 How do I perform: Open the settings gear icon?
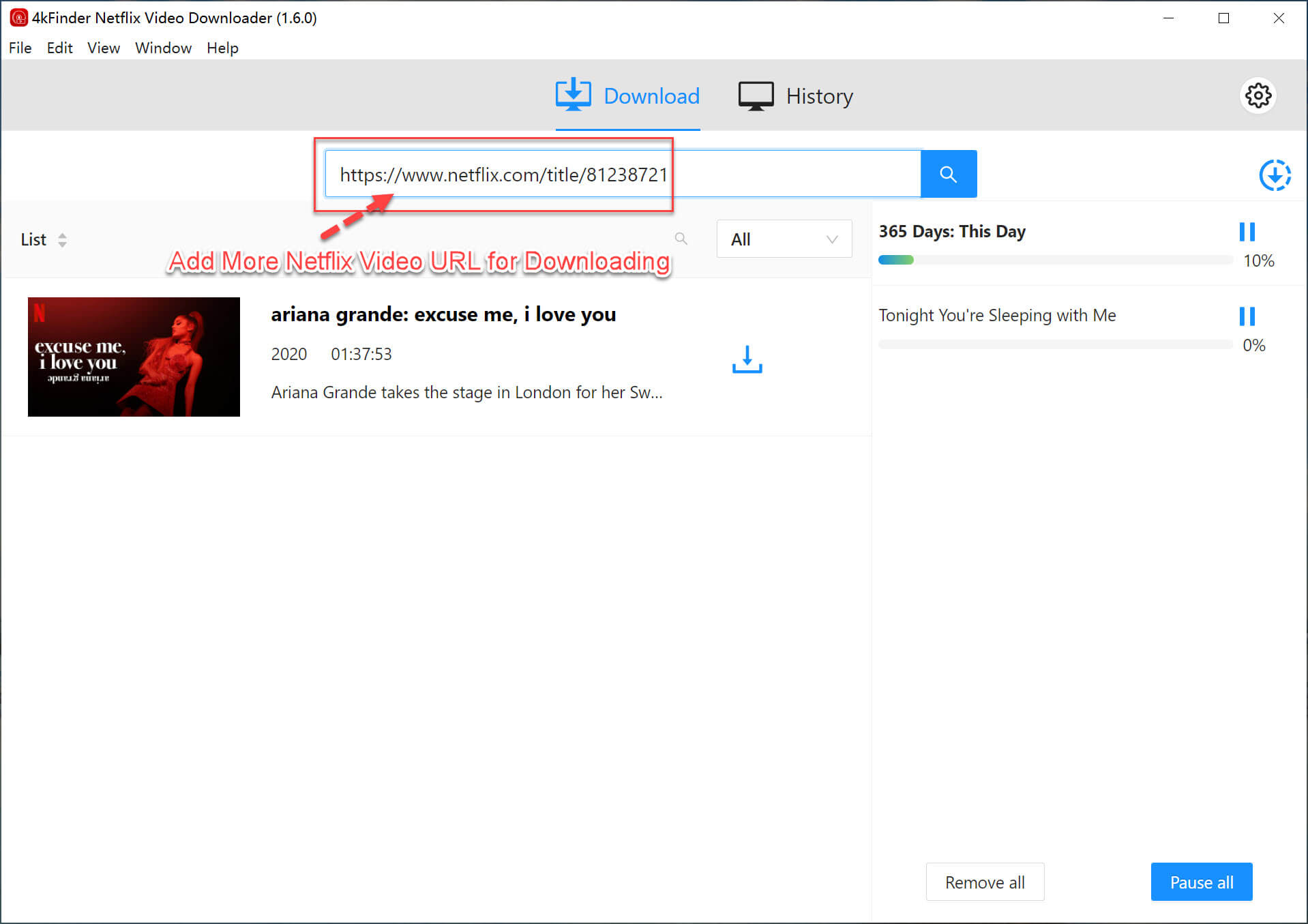click(1258, 95)
